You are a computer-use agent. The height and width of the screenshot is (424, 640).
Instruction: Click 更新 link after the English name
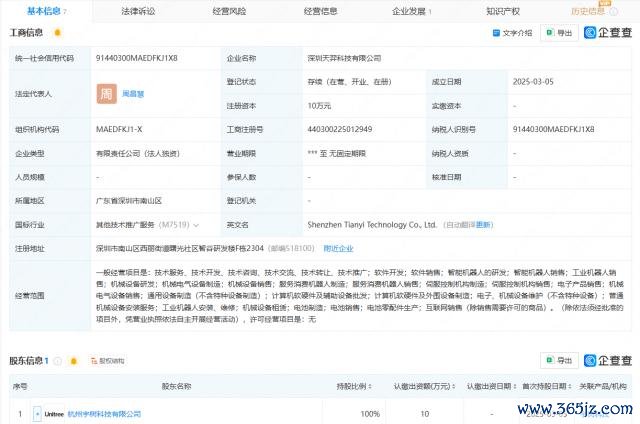point(483,225)
